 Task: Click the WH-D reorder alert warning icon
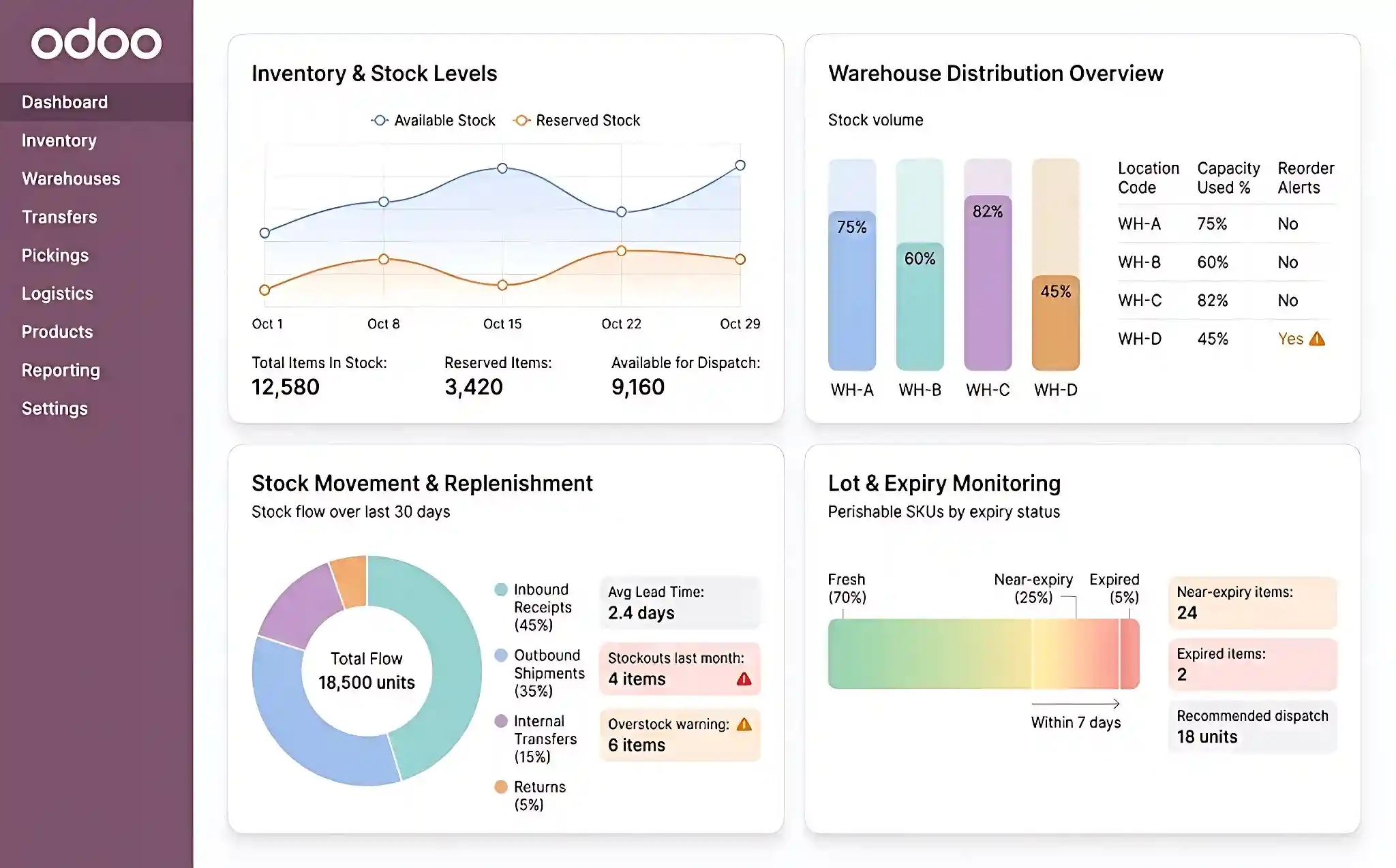1318,338
